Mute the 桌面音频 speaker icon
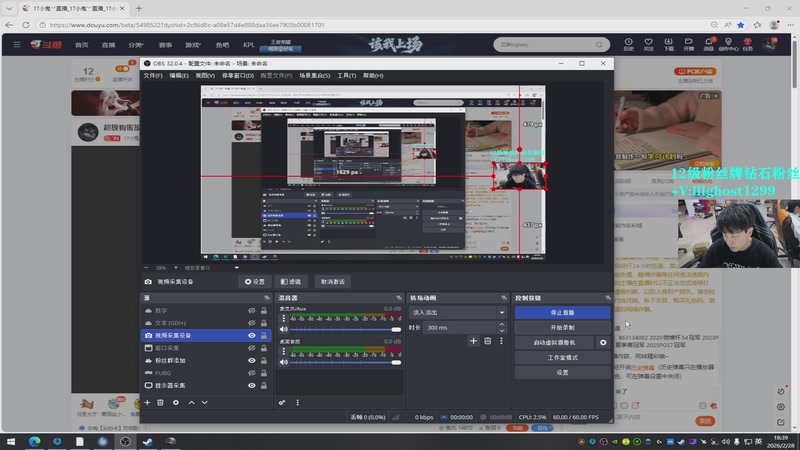800x450 pixels. point(284,362)
